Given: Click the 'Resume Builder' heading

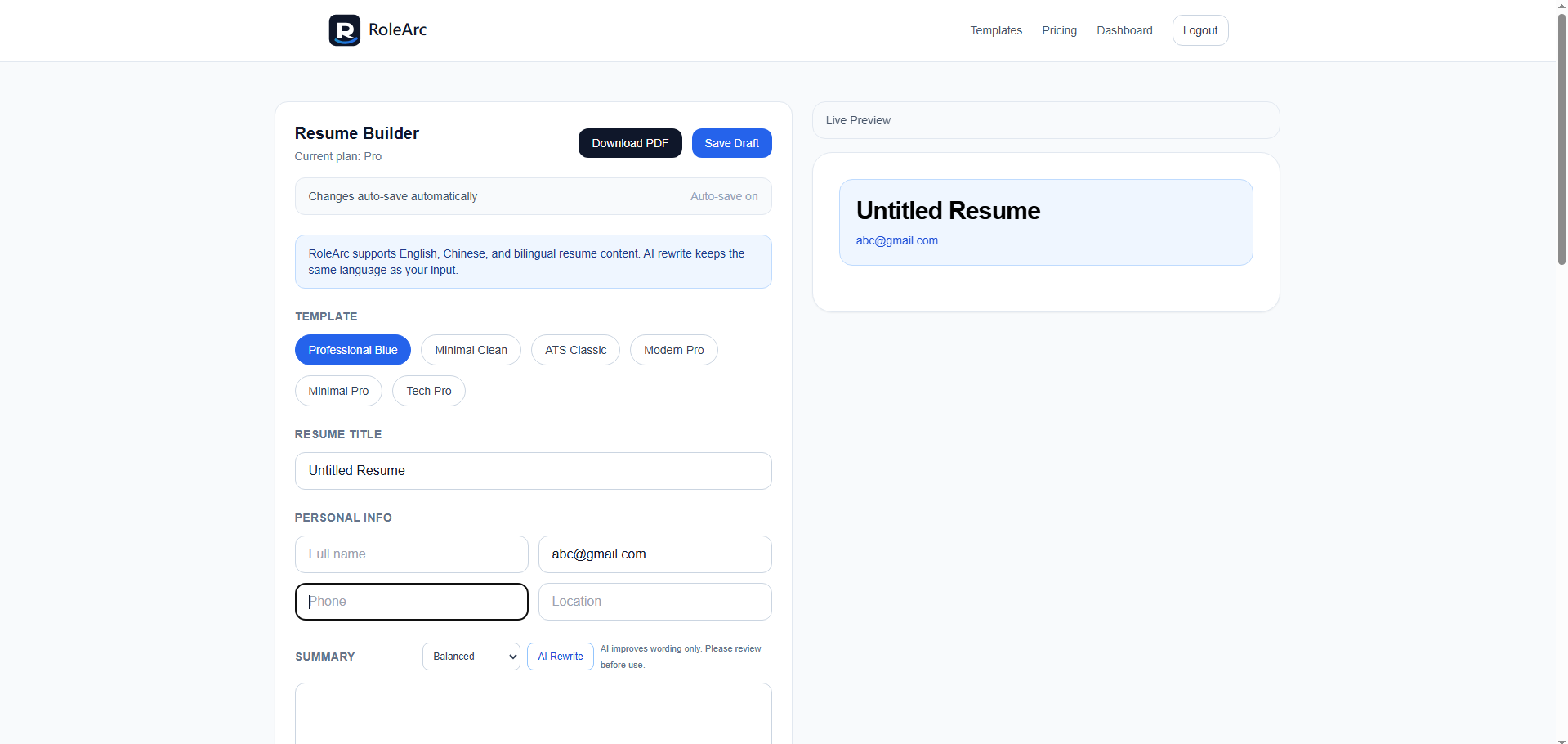Looking at the screenshot, I should click(x=357, y=133).
